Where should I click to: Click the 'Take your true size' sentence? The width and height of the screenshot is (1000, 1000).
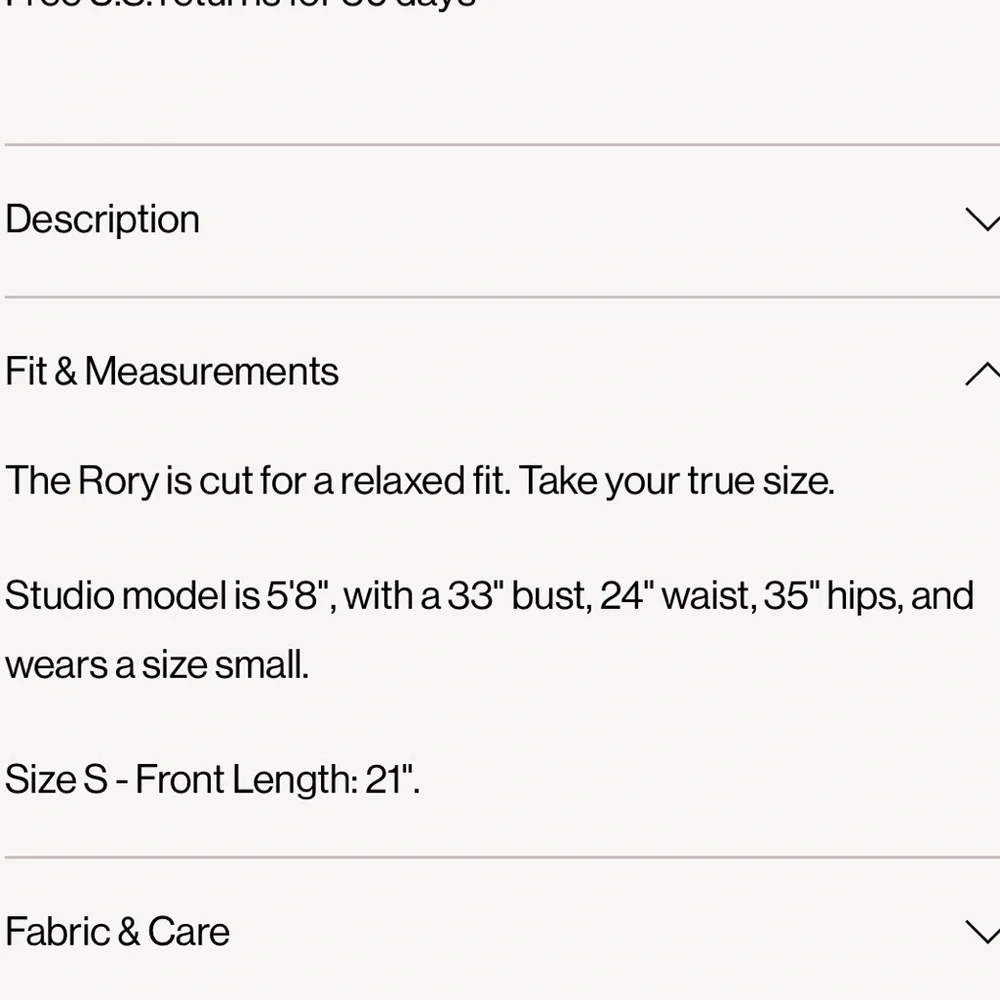point(676,481)
